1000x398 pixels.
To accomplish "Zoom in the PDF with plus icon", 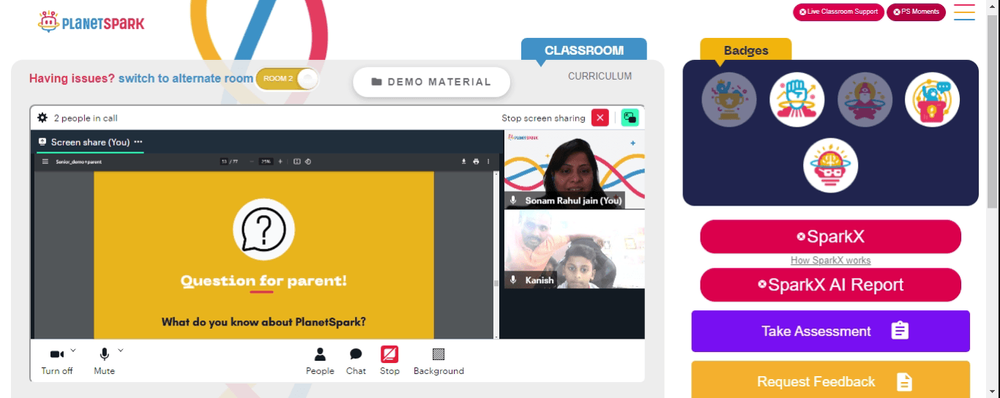I will click(x=281, y=161).
